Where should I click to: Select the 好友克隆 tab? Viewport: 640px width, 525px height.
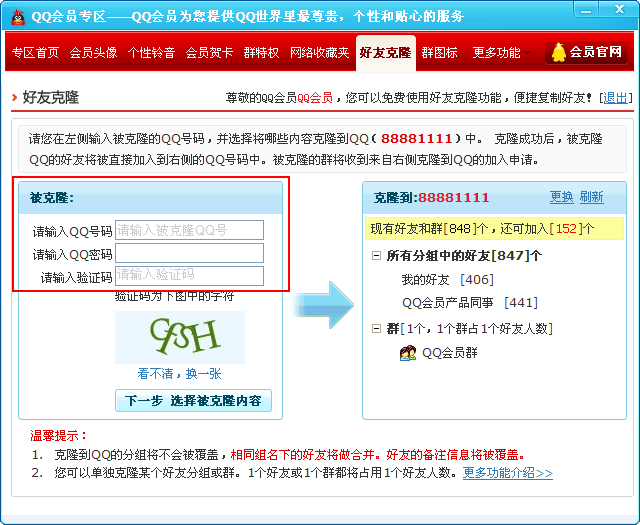point(386,53)
